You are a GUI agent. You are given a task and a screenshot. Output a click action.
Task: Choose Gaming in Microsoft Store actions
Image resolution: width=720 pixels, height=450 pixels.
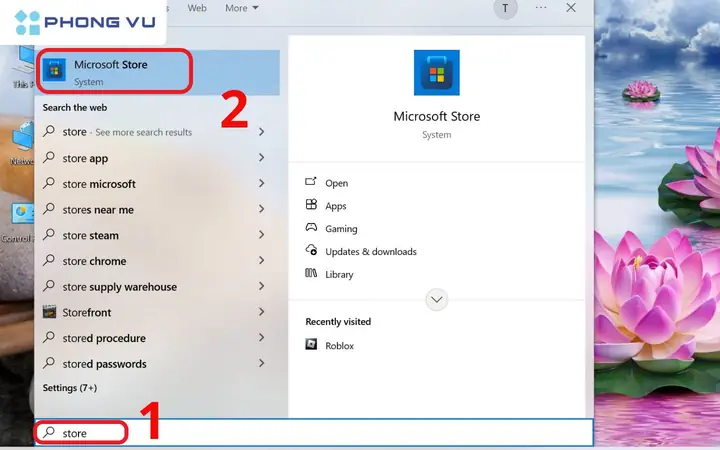(341, 229)
